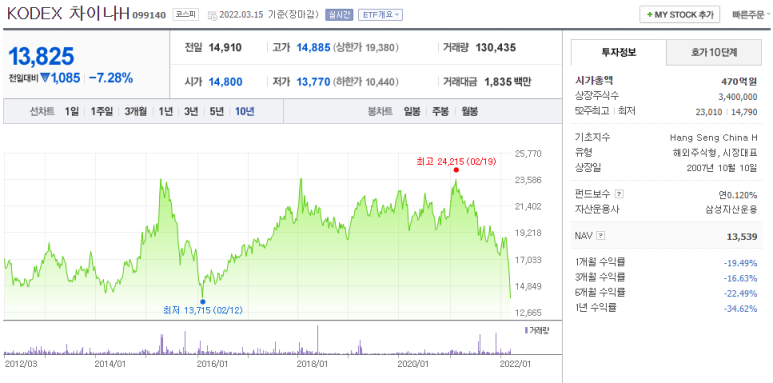Select the 주봉 weekly candle chart
The height and width of the screenshot is (383, 773).
click(x=440, y=111)
